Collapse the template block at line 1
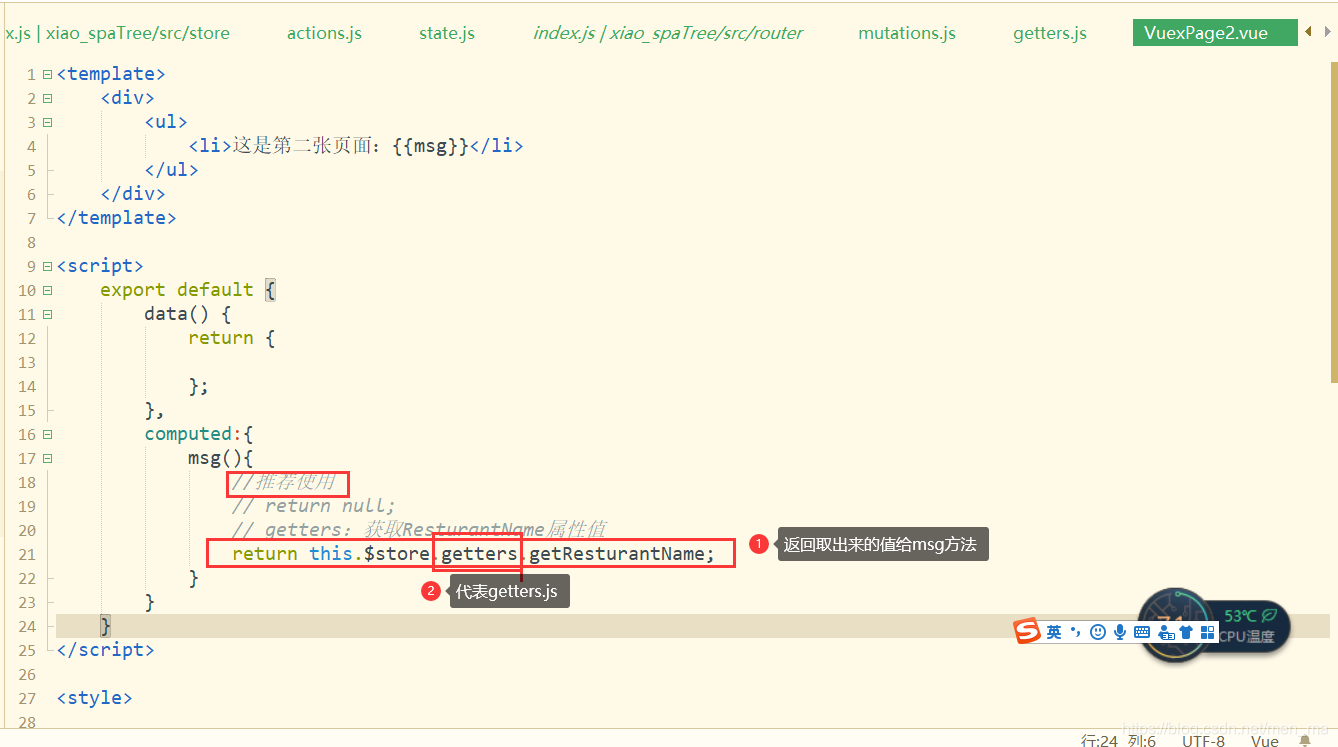Image resolution: width=1338 pixels, height=747 pixels. pyautogui.click(x=47, y=74)
